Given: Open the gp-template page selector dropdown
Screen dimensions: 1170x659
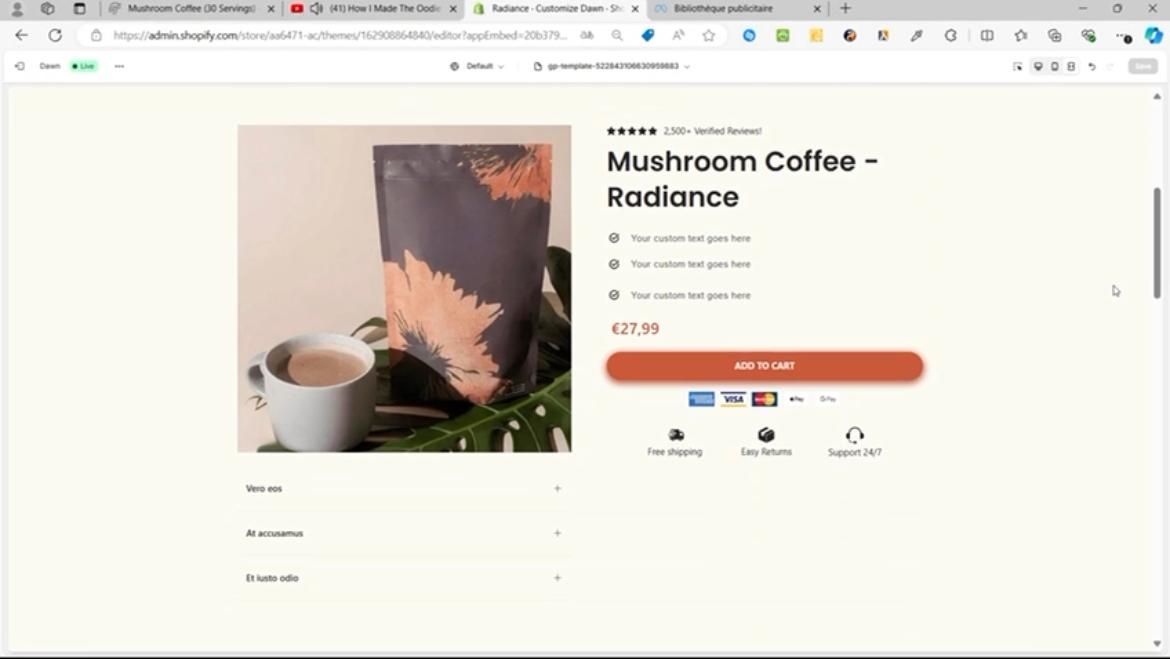Looking at the screenshot, I should [x=611, y=66].
